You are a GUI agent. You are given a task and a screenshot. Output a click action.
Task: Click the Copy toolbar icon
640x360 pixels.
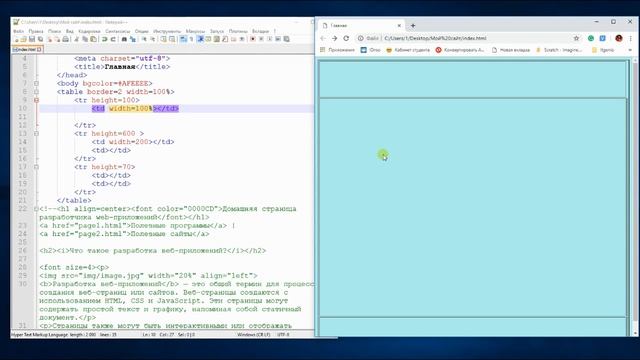[x=85, y=39]
